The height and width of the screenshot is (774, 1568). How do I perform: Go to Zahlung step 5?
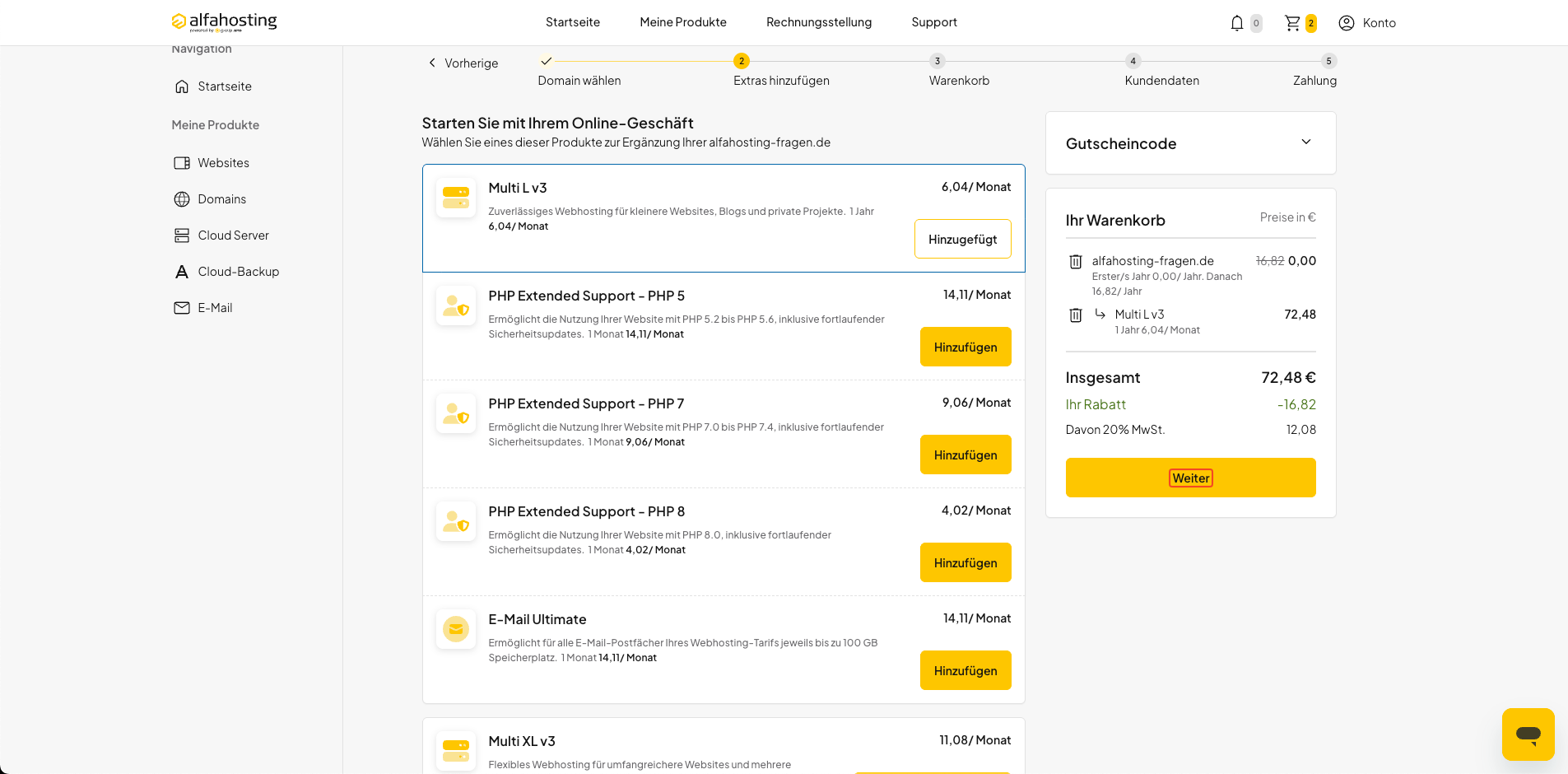(1328, 61)
